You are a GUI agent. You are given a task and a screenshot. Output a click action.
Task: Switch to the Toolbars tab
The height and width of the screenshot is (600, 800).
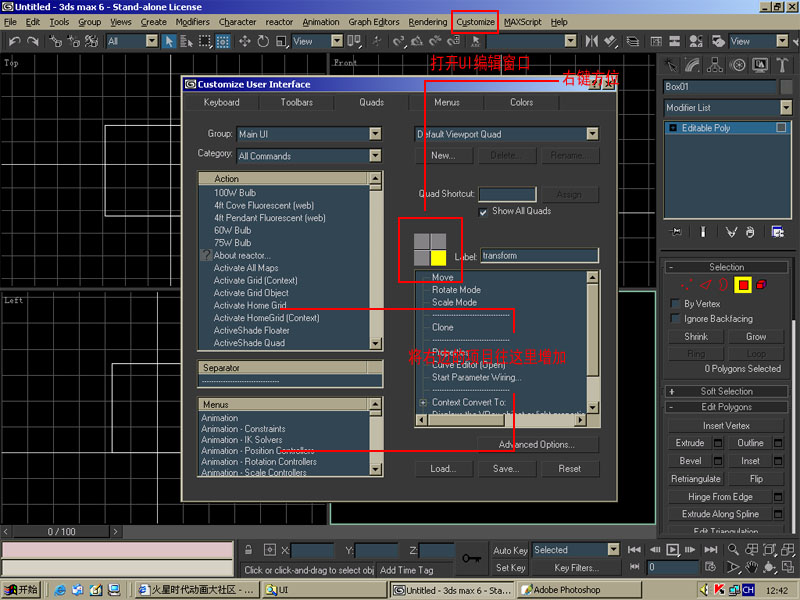pos(297,102)
